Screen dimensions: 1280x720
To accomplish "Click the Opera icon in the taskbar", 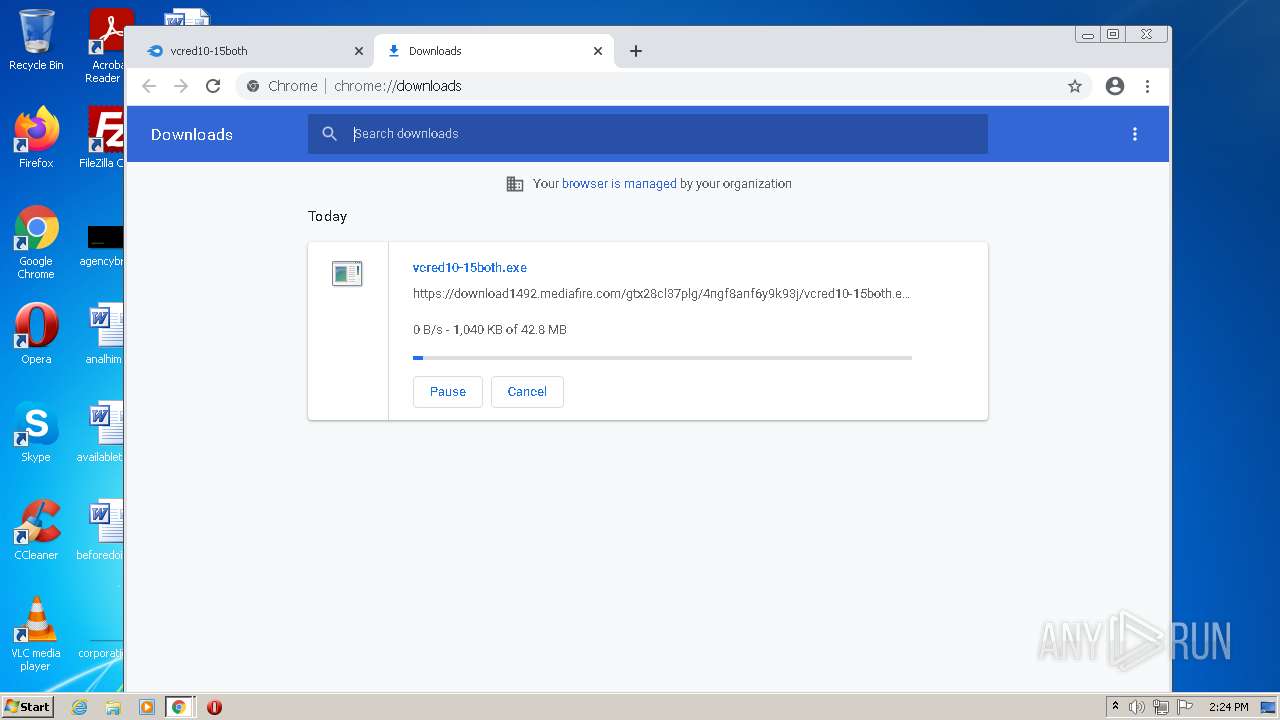I will [214, 707].
